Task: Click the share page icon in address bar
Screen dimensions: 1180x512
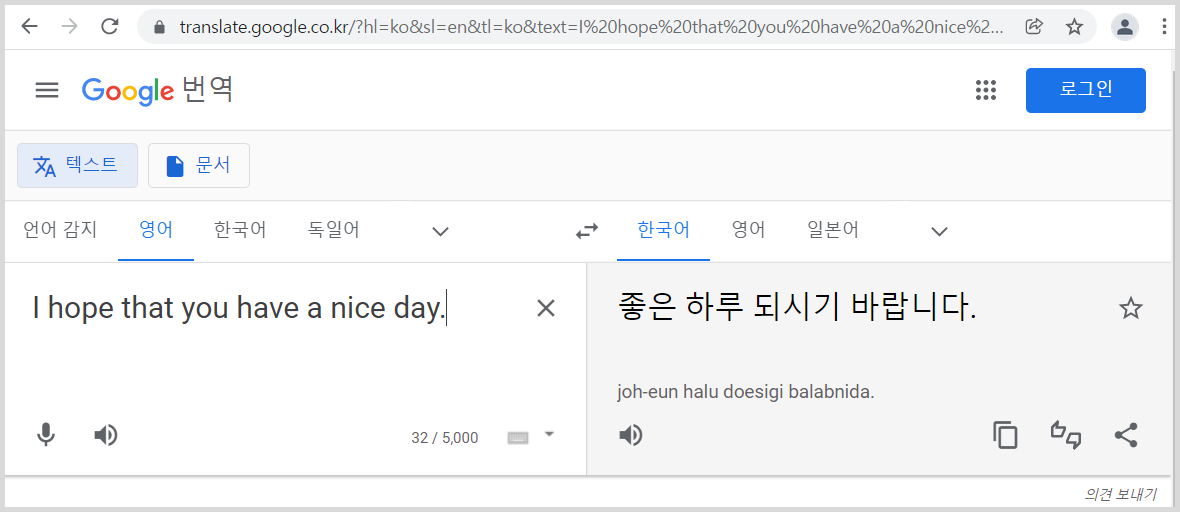Action: (1034, 27)
